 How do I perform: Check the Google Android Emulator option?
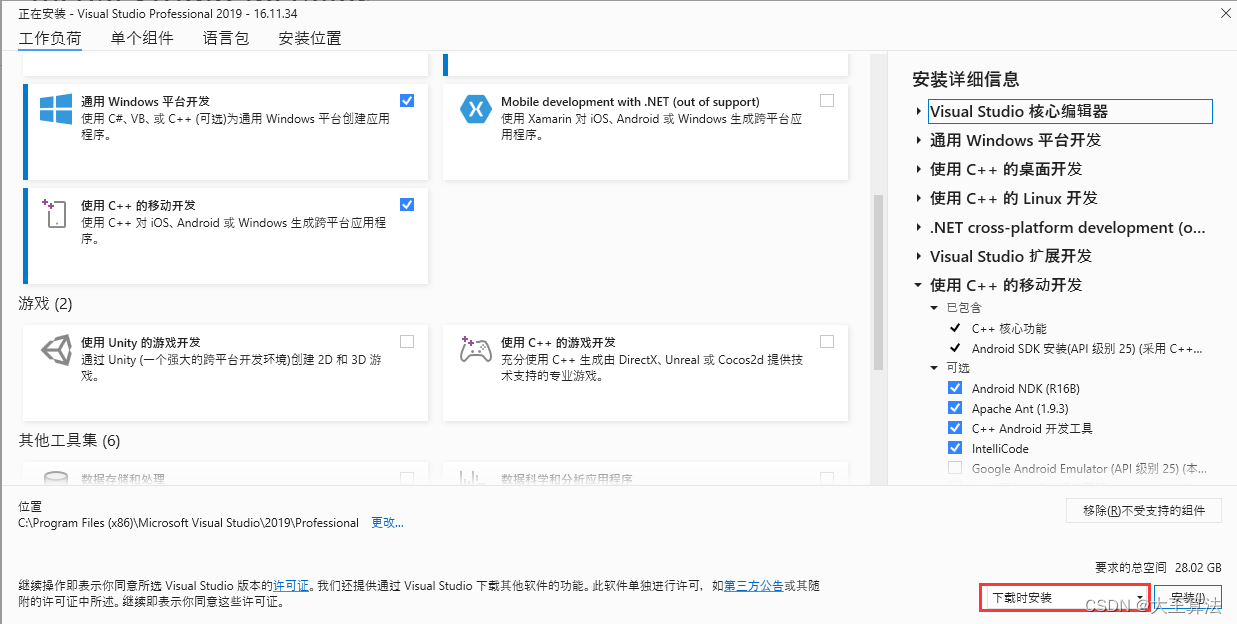pos(955,468)
